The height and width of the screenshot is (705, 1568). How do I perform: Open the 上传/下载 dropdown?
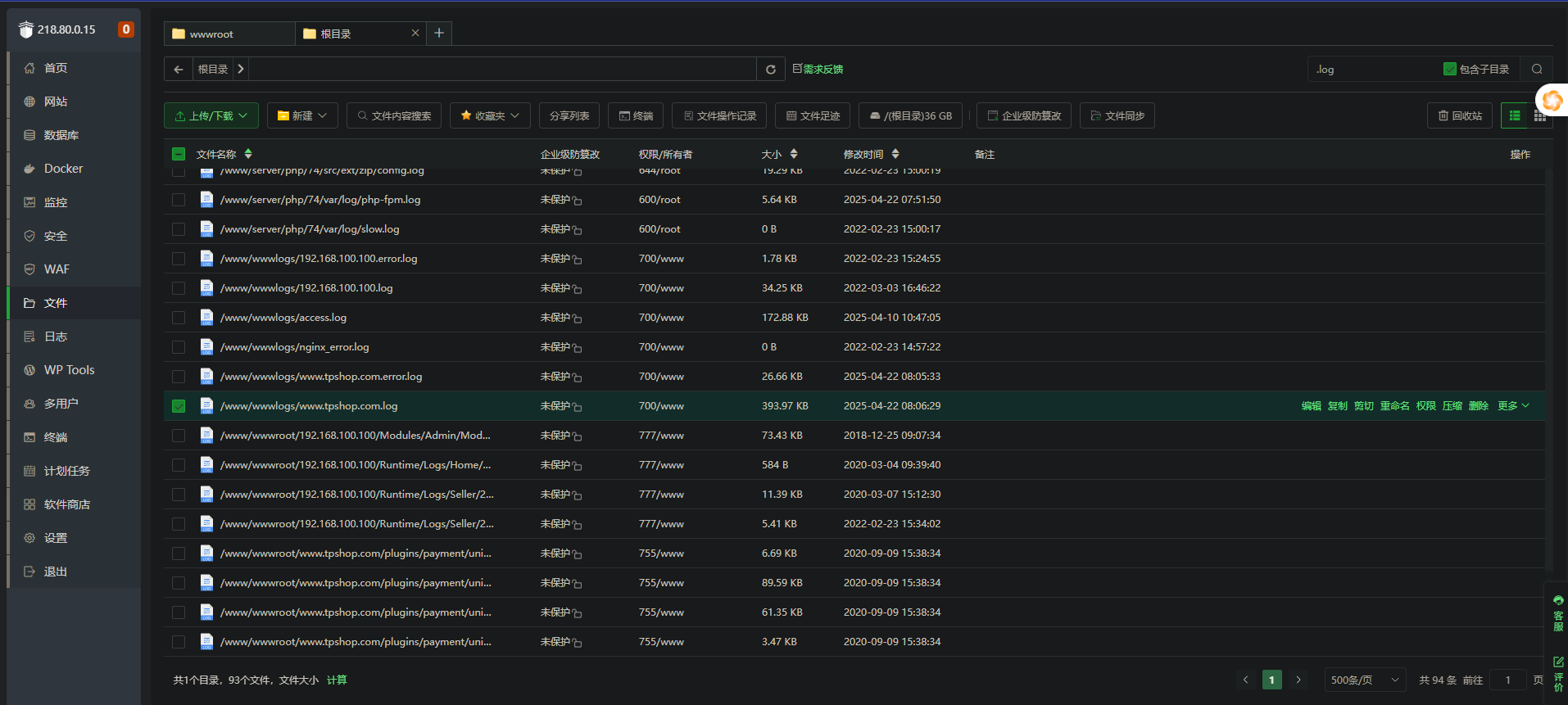point(211,115)
